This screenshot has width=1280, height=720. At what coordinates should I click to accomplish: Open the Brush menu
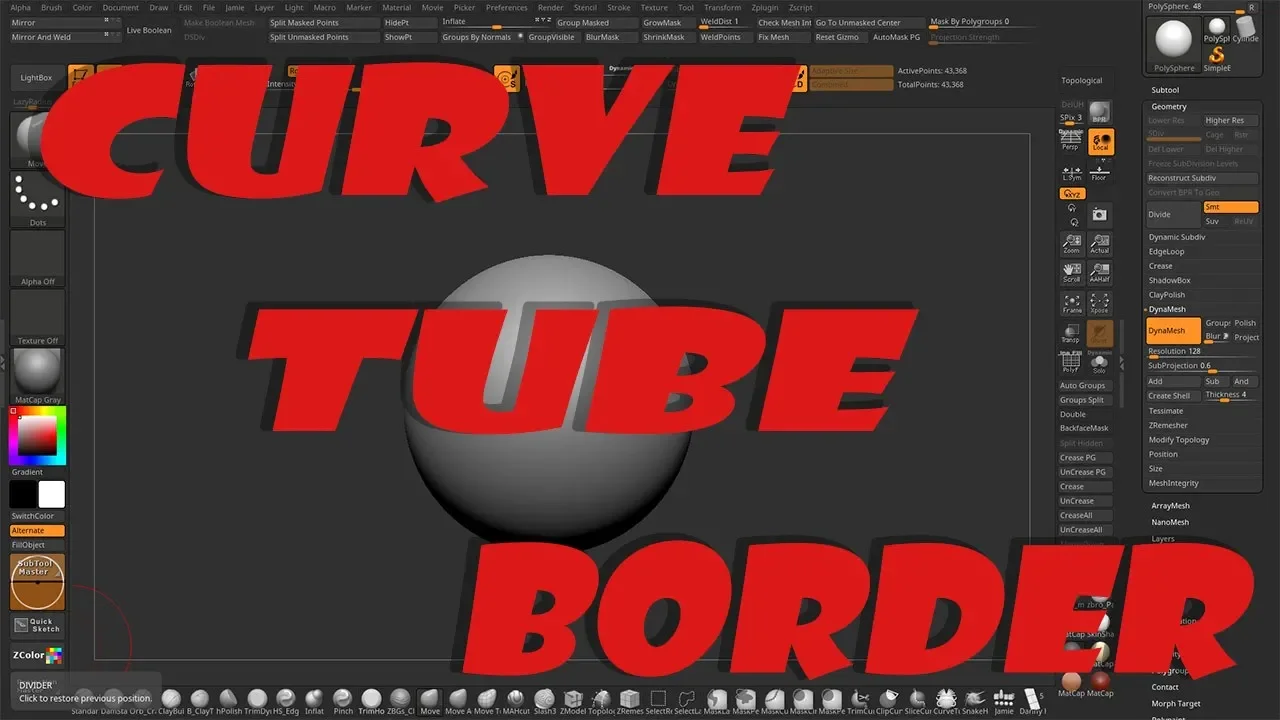pos(51,7)
